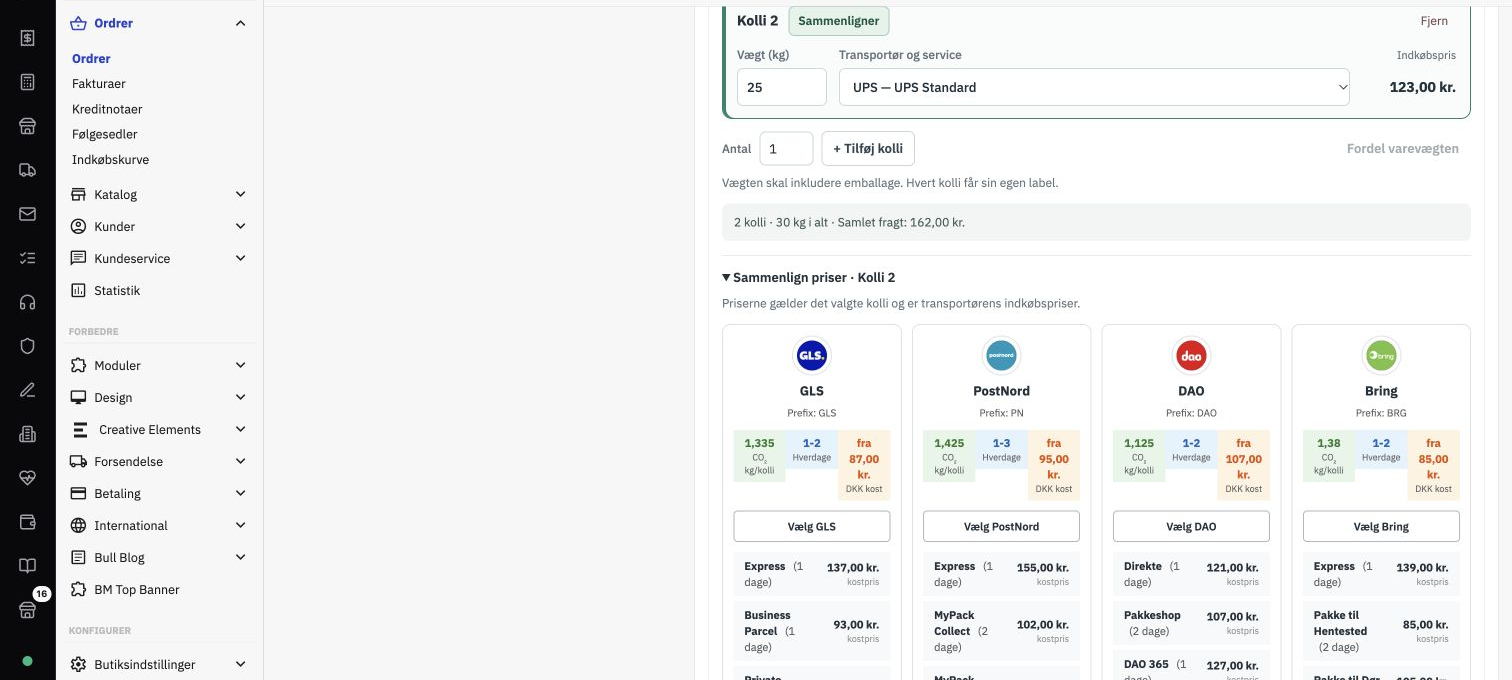Open Kreditnotaer in the Ordrer submenu
The image size is (1512, 680).
107,109
